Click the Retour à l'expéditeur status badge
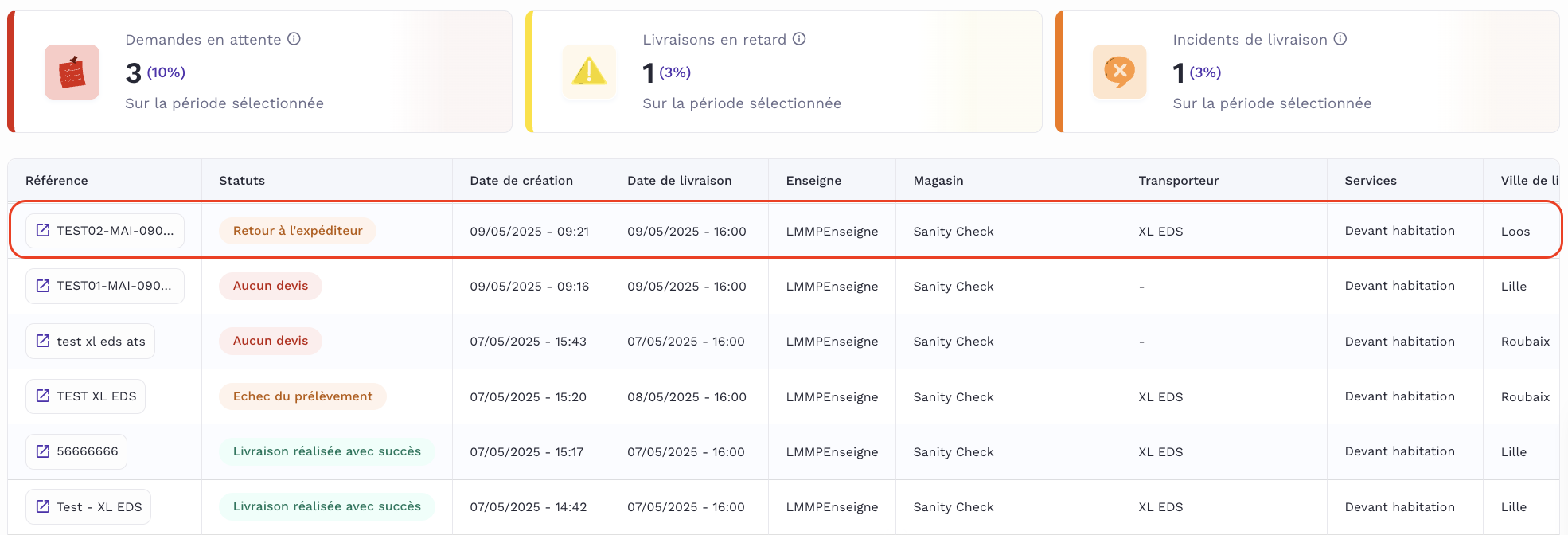 tap(298, 231)
